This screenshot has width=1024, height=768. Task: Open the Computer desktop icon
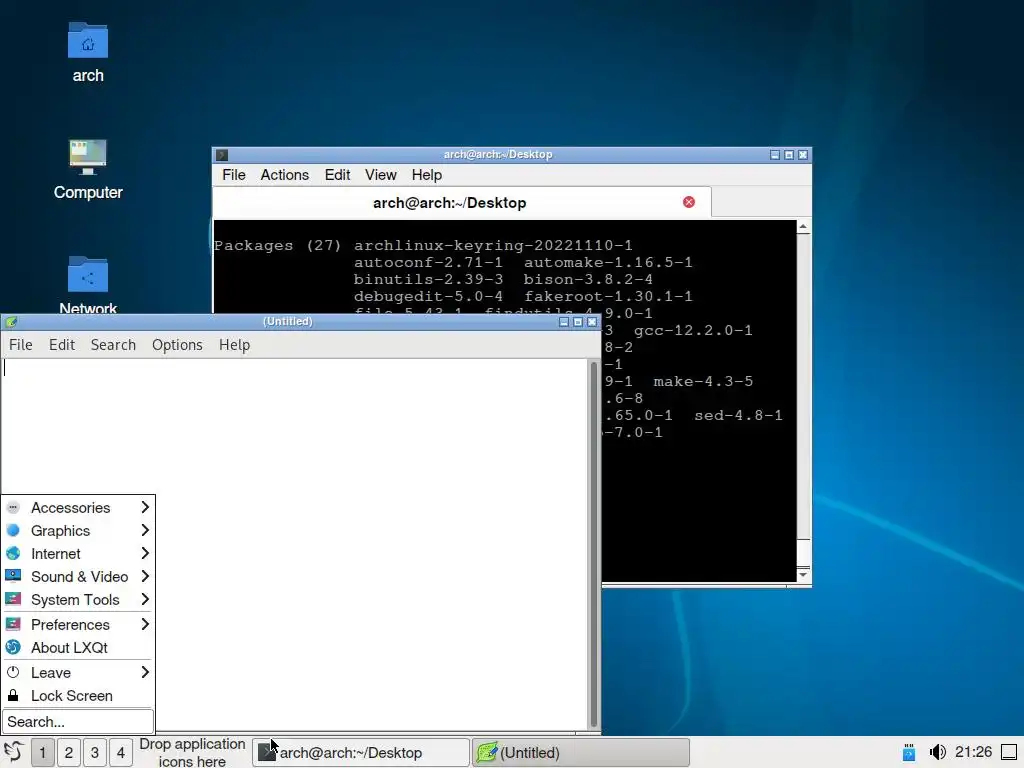coord(88,157)
